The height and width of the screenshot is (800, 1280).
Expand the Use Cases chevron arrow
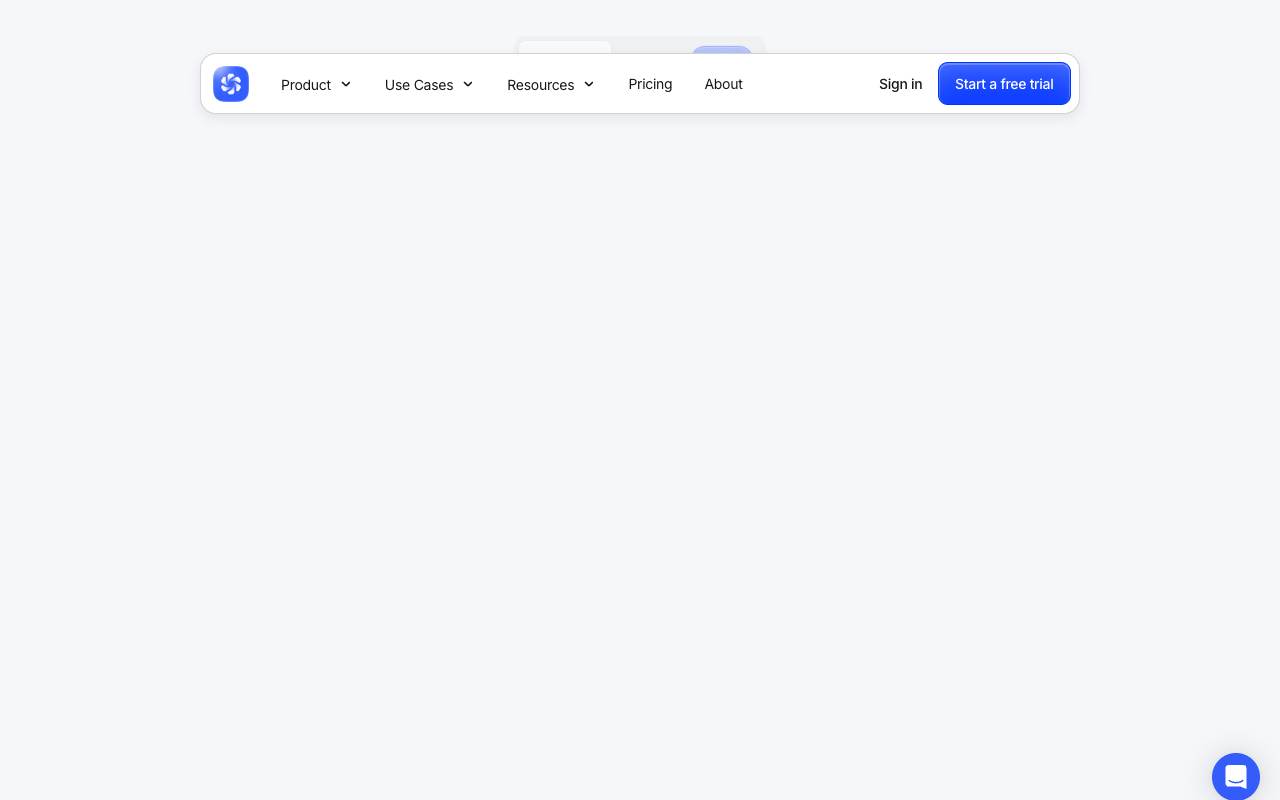(x=468, y=84)
